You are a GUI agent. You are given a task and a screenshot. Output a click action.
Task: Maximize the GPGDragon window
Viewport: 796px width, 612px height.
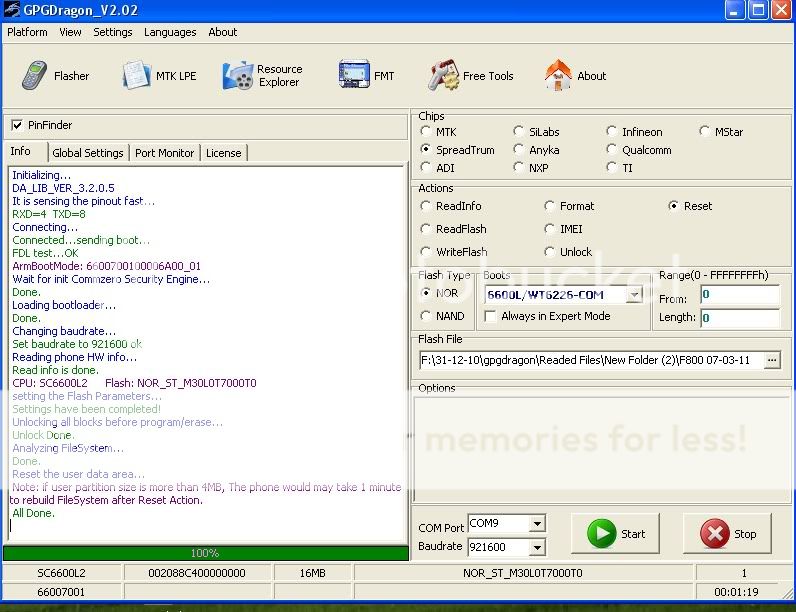[758, 10]
